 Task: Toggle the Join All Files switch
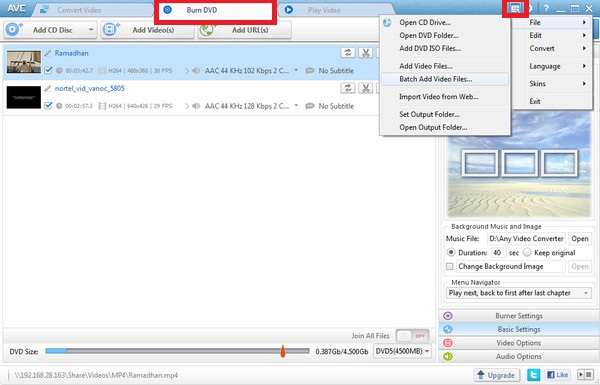click(x=412, y=336)
